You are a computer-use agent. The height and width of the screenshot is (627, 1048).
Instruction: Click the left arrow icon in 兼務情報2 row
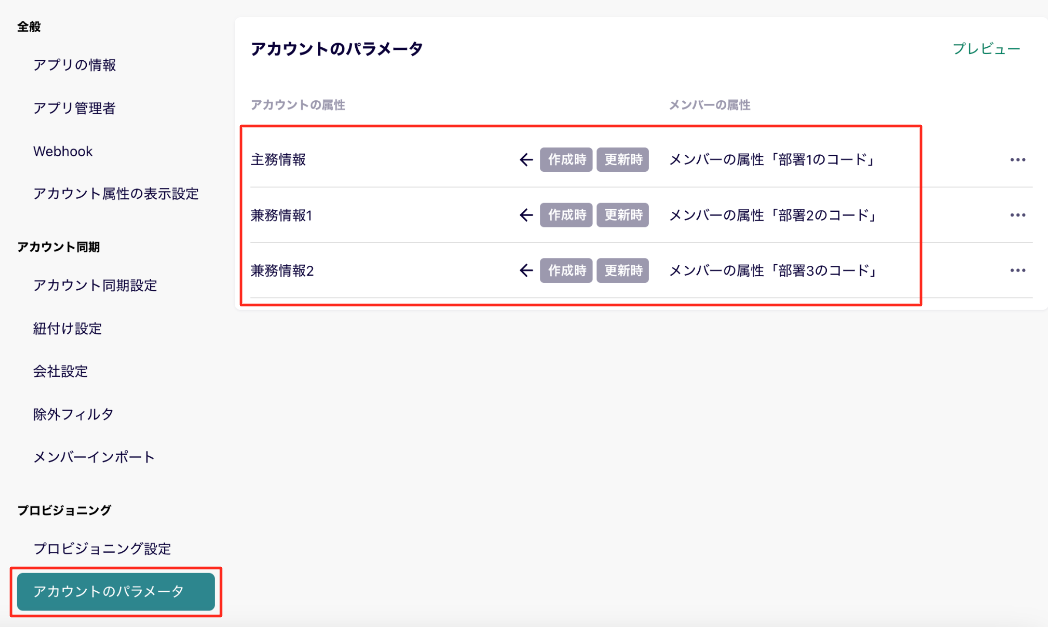click(x=526, y=270)
